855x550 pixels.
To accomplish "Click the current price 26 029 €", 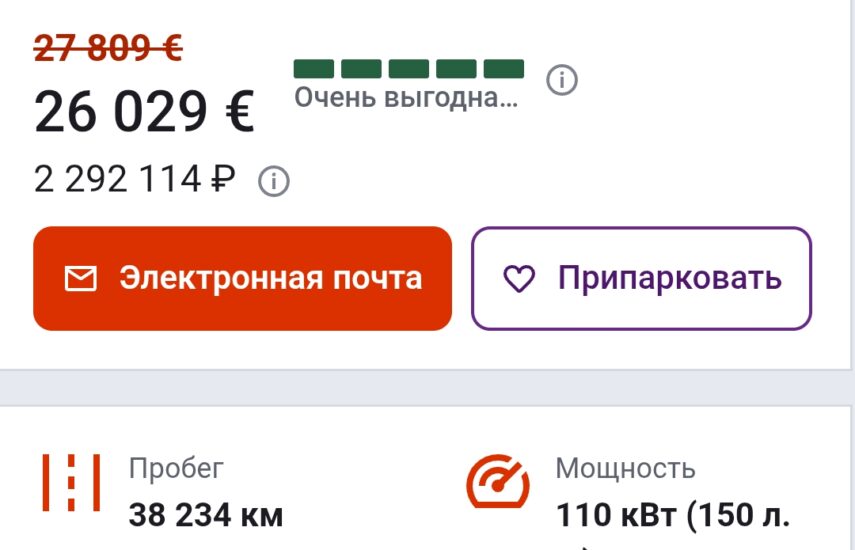I will 144,112.
